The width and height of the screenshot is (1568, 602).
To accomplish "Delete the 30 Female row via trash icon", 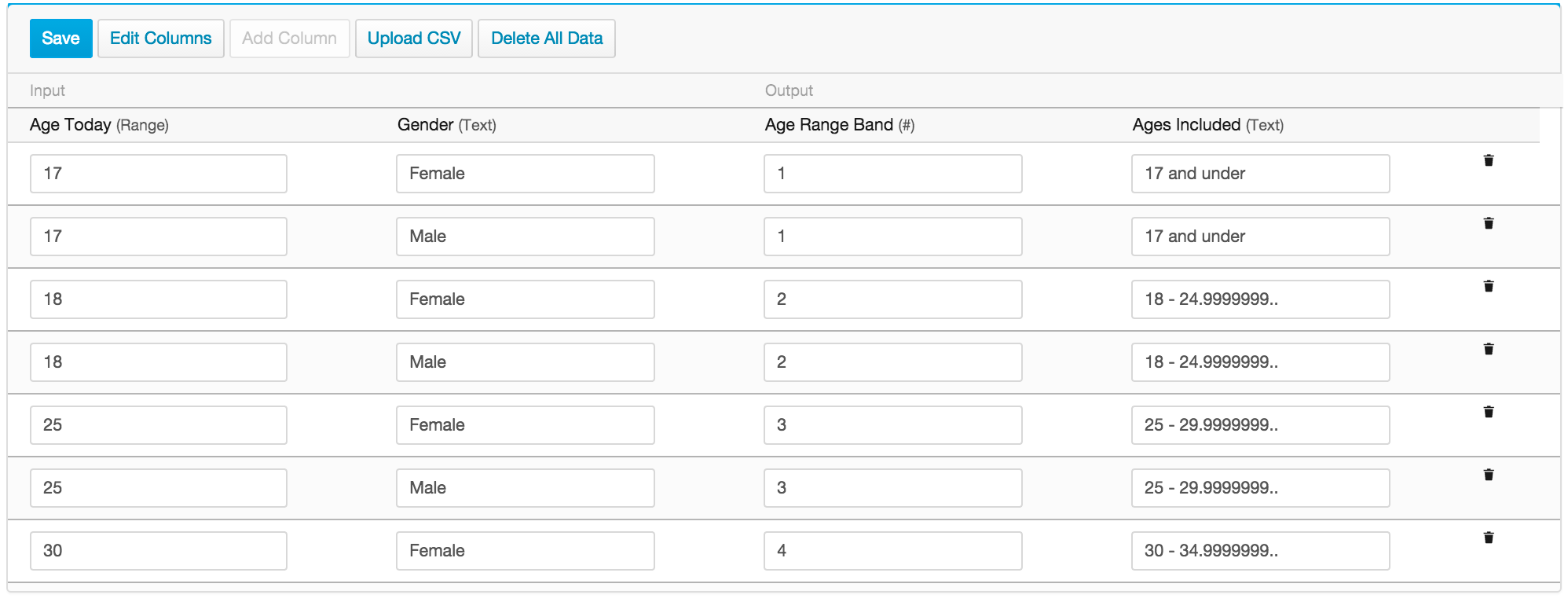I will [x=1488, y=538].
